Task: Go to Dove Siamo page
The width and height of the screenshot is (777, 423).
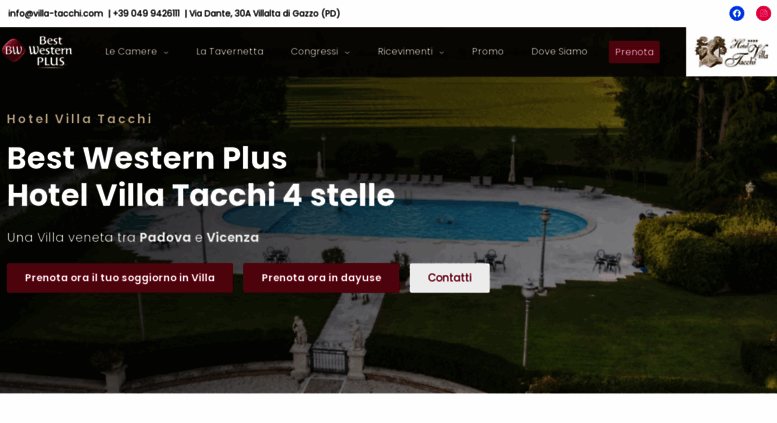Action: click(559, 52)
